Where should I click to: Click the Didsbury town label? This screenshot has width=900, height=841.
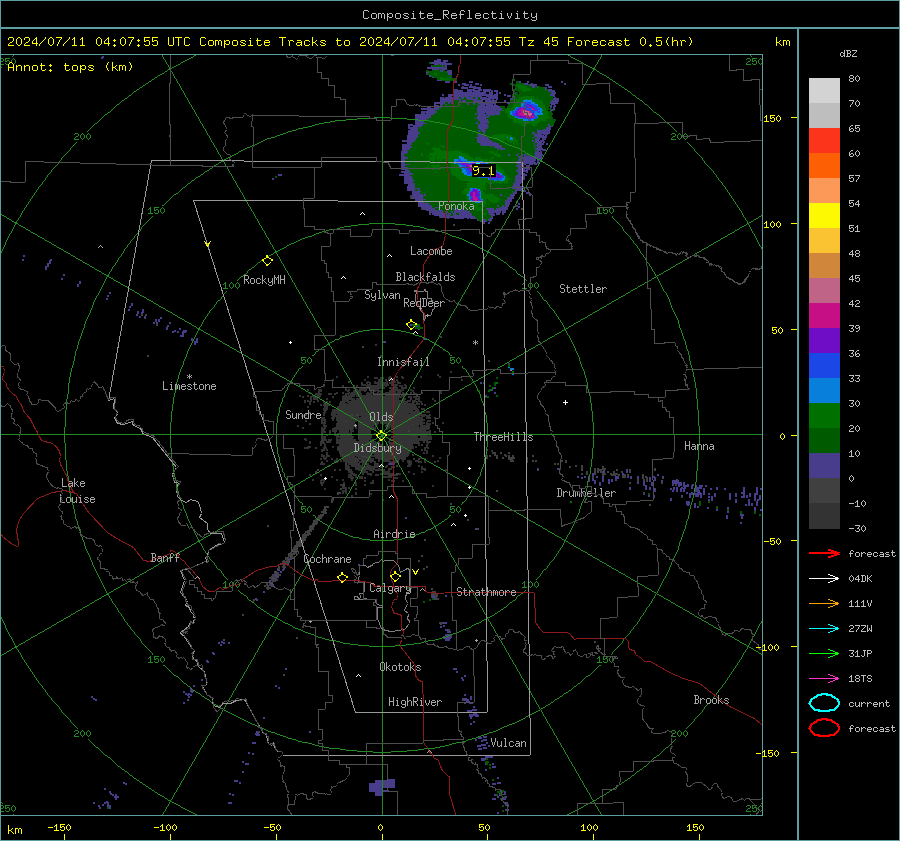(377, 448)
